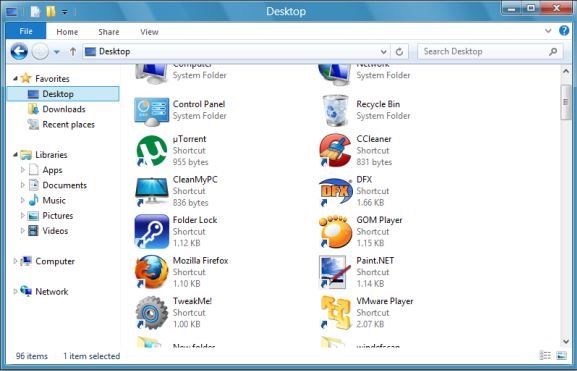Open address bar history dropdown
This screenshot has width=577, height=371.
(383, 52)
